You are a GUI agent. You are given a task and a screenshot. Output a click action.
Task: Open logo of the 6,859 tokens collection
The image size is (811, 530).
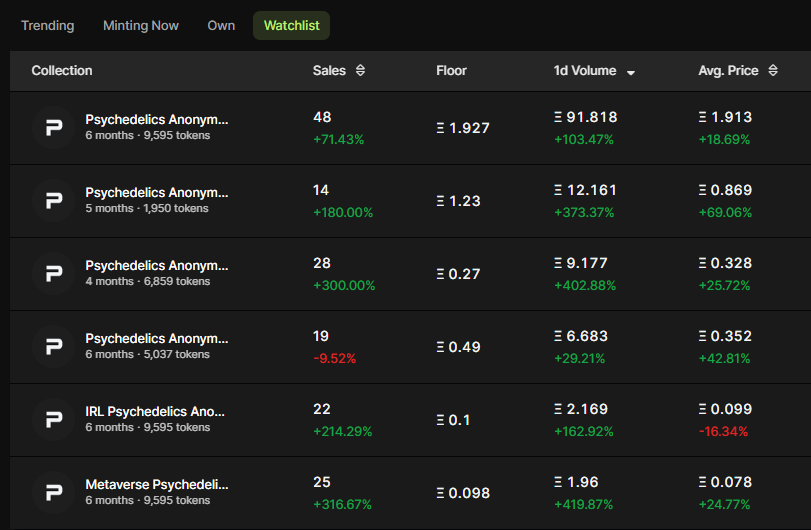[x=53, y=274]
